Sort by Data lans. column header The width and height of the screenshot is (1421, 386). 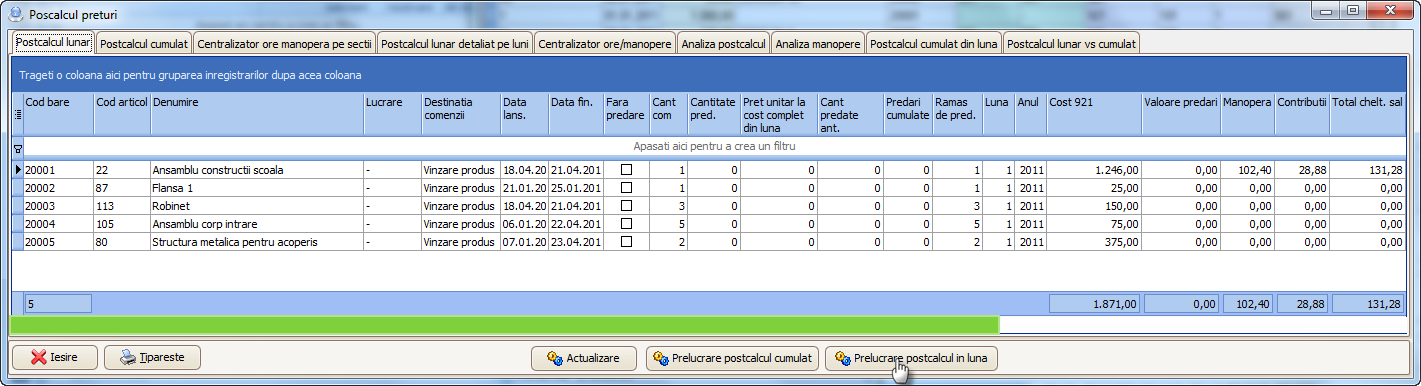point(524,114)
